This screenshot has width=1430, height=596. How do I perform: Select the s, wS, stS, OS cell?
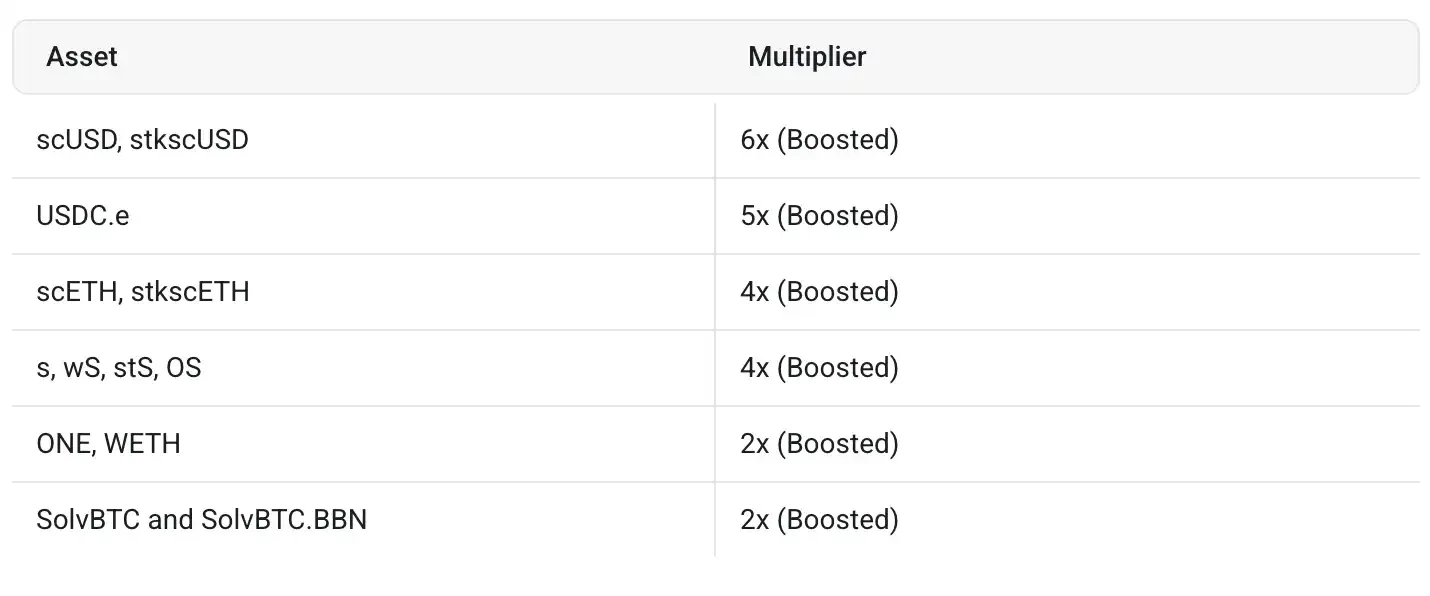[118, 368]
